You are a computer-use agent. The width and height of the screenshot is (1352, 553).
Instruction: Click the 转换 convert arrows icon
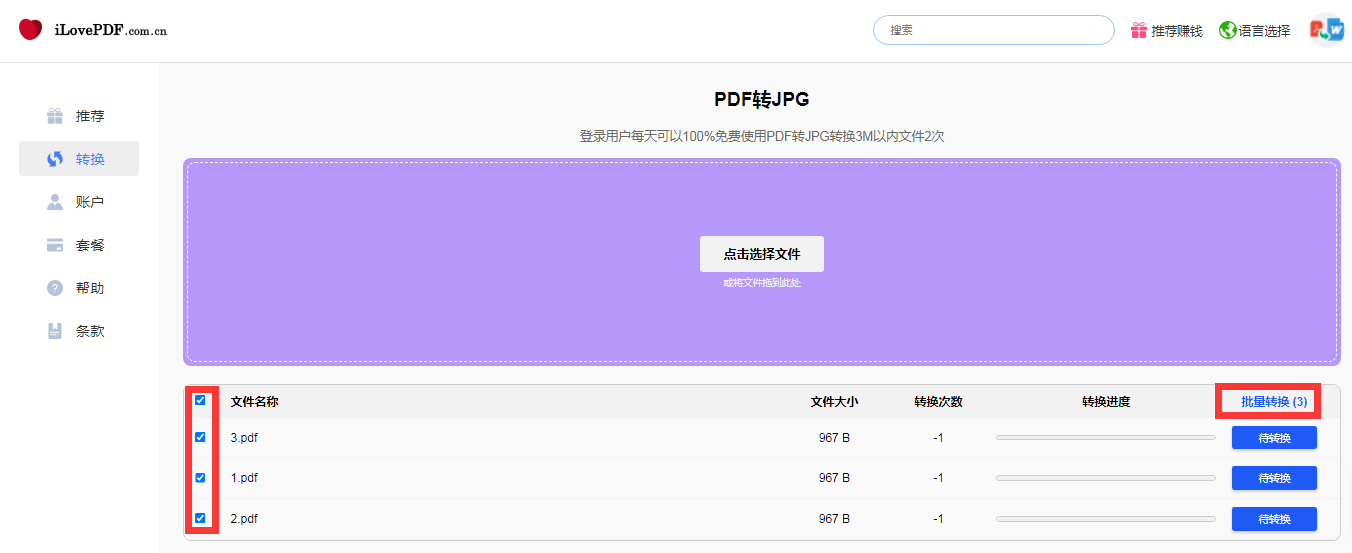tap(55, 159)
